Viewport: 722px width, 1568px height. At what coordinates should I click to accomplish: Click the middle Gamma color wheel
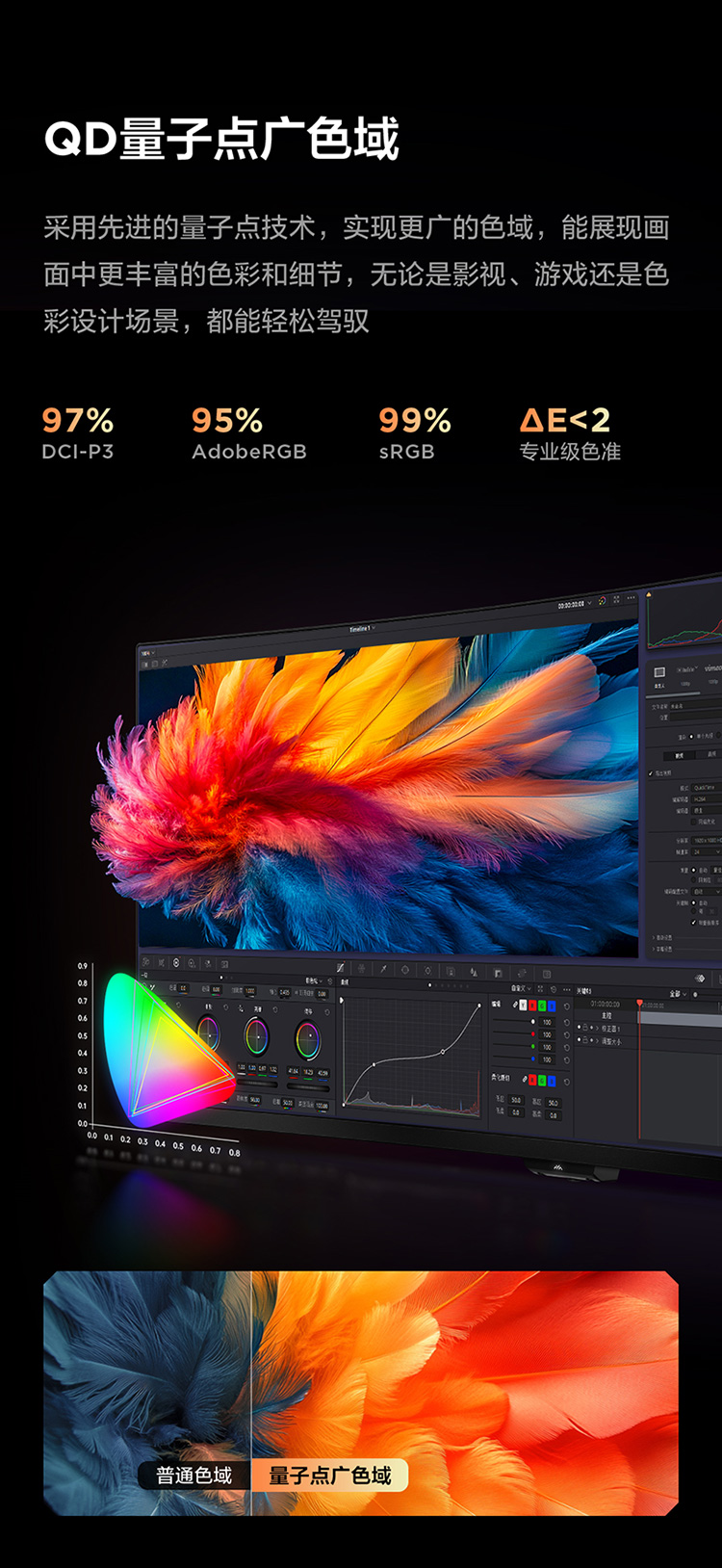pos(256,1037)
